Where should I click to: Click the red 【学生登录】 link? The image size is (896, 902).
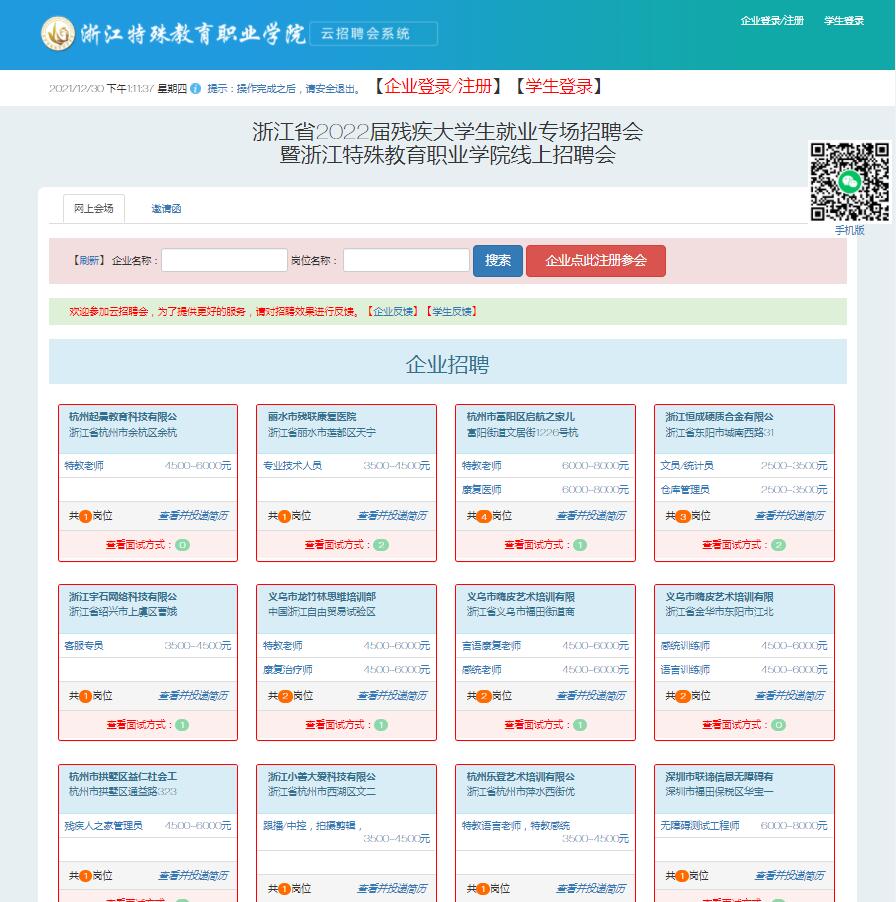click(558, 87)
